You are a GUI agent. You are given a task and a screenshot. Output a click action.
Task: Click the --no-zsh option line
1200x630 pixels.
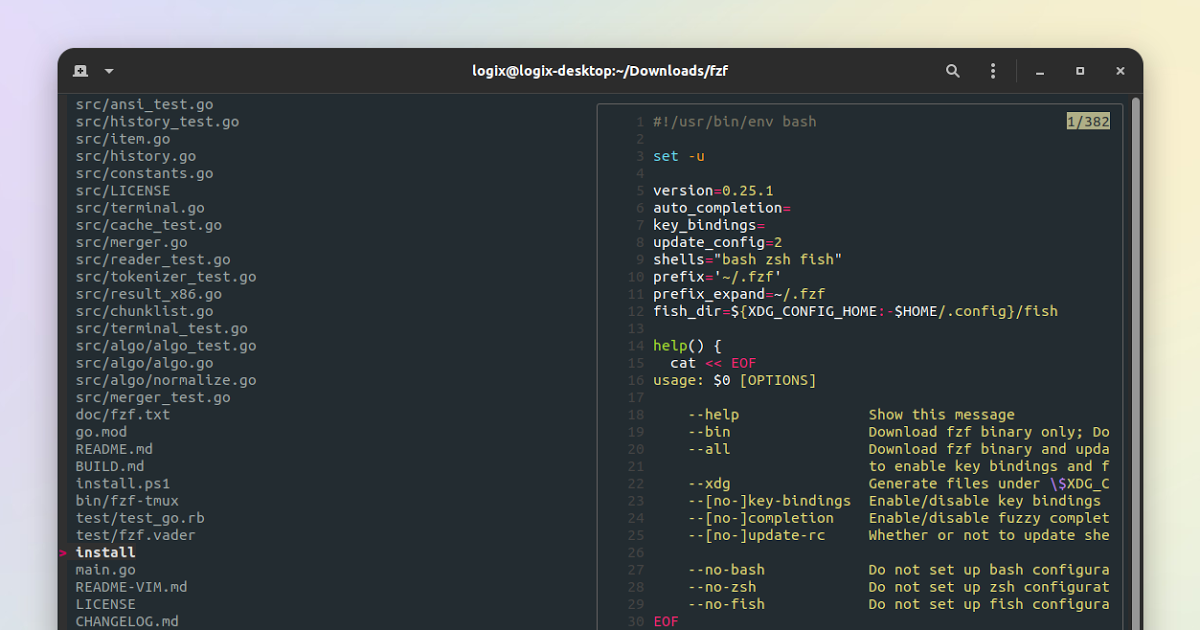(x=899, y=587)
